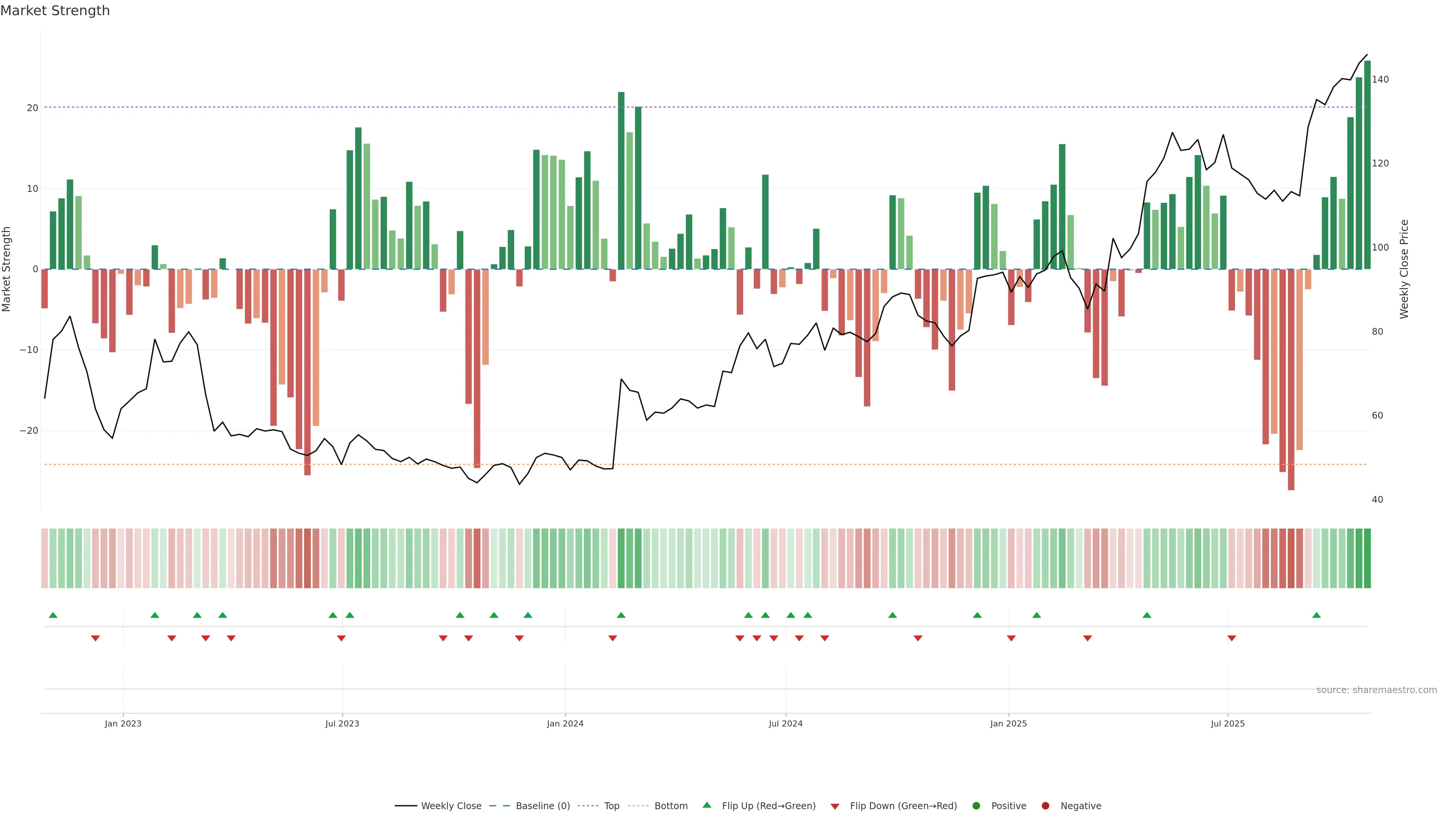
Task: Click first red flip-down triangle marker
Action: pyautogui.click(x=96, y=638)
